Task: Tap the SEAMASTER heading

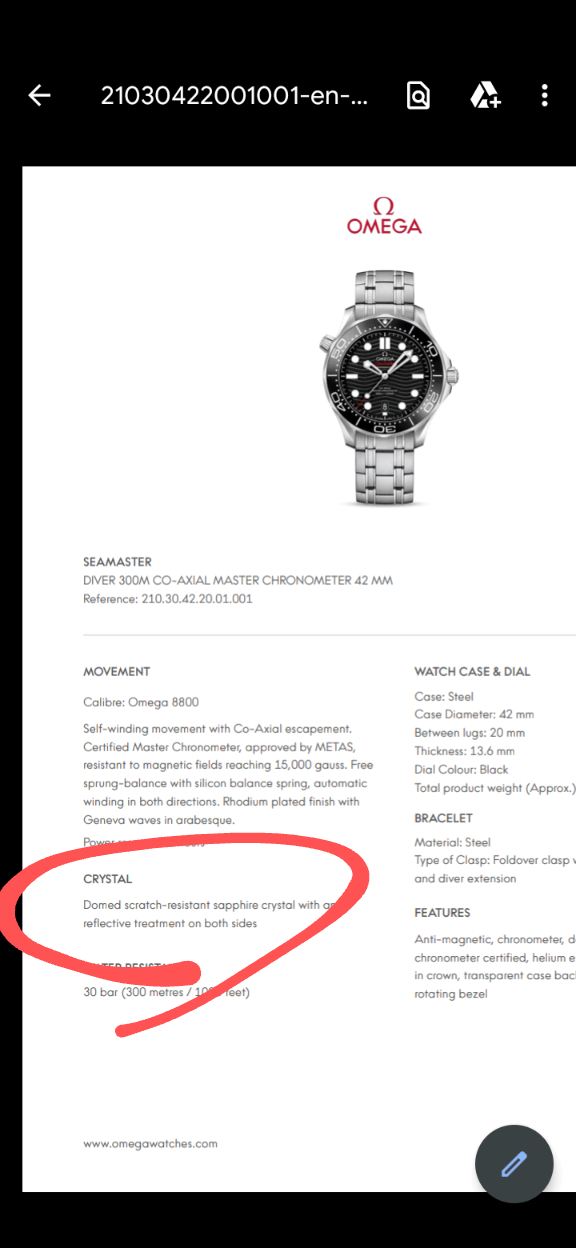Action: click(x=118, y=562)
